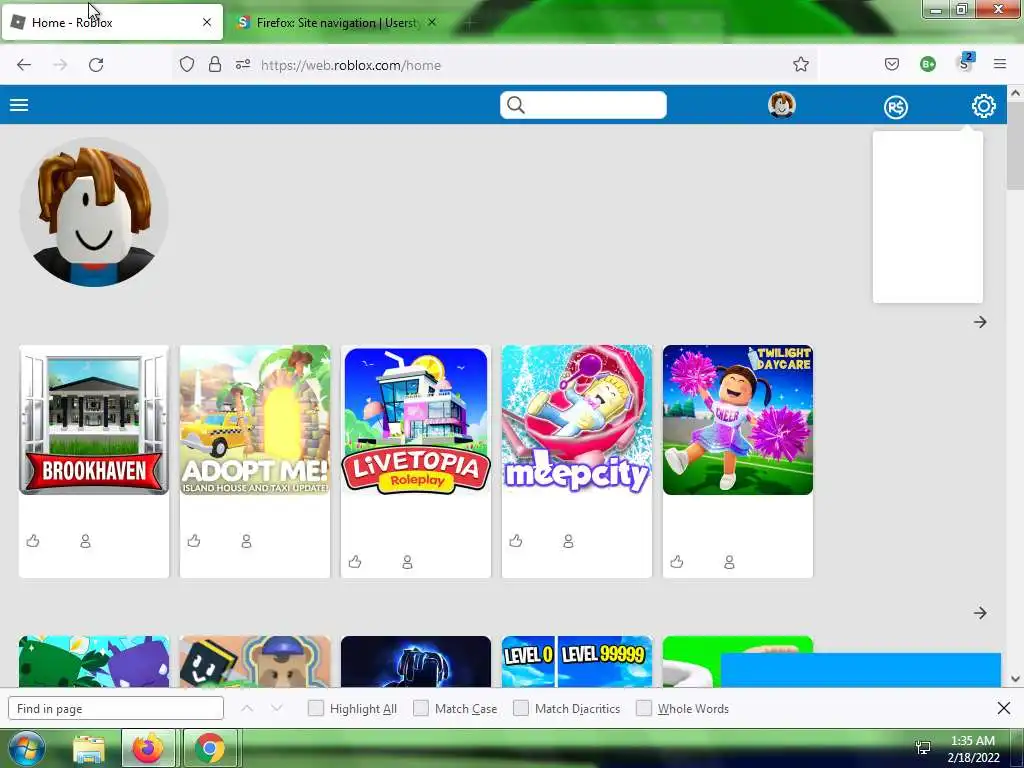The width and height of the screenshot is (1024, 768).
Task: Switch to Firefox Site navigation tab
Action: tap(336, 22)
